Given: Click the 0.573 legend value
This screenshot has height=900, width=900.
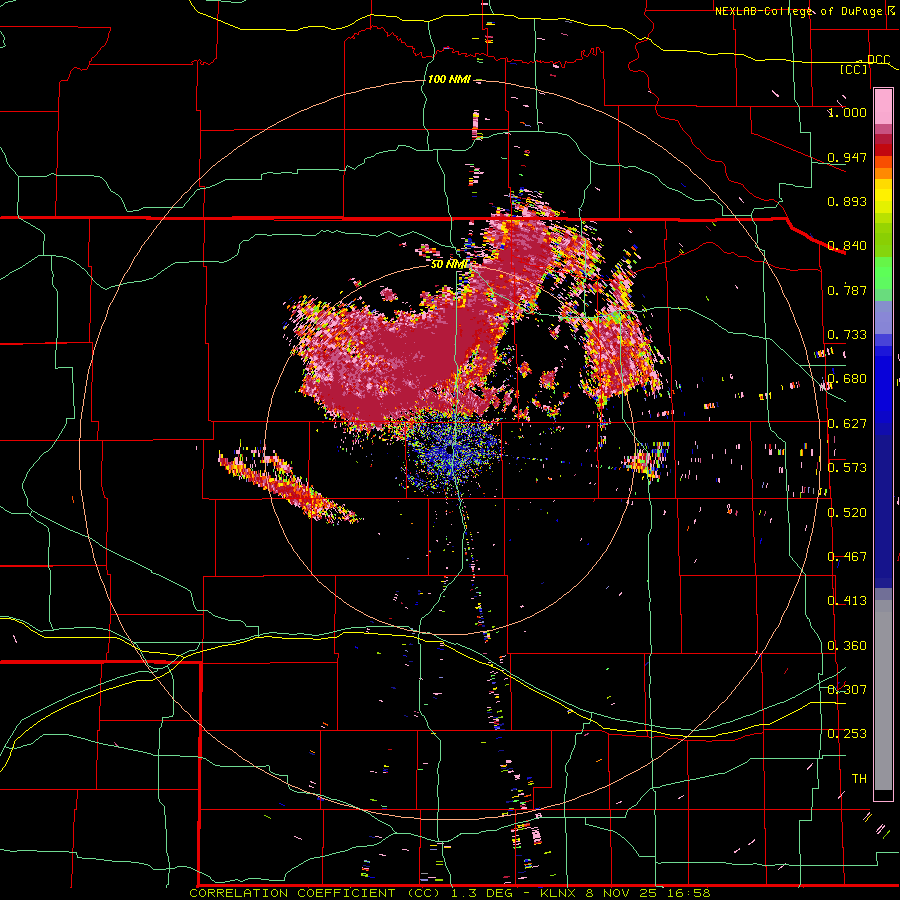Looking at the screenshot, I should [847, 468].
